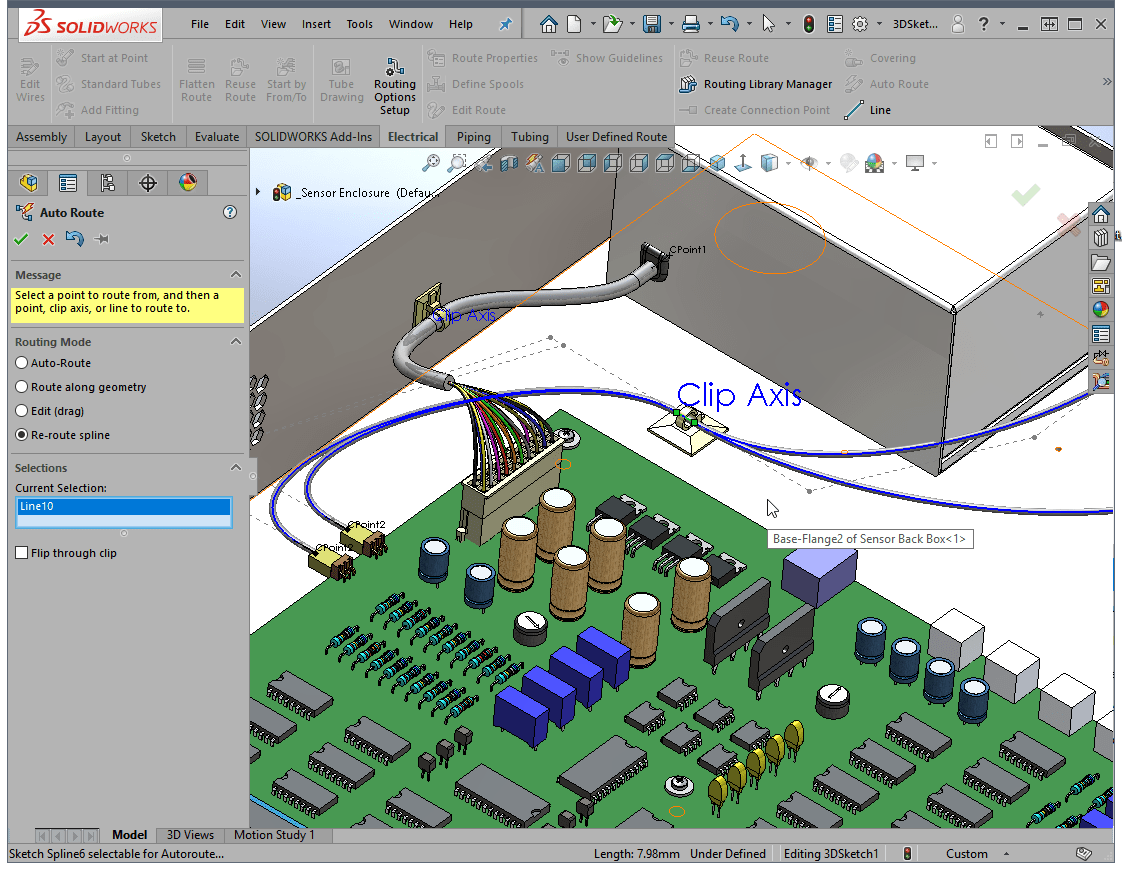Click Show Guidelines button

coord(608,58)
